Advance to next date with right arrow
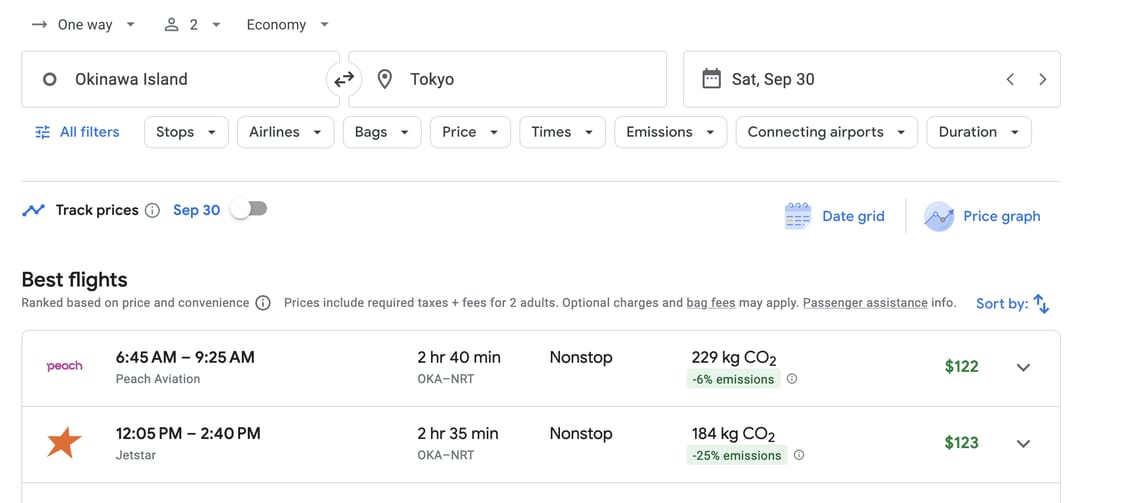 tap(1042, 79)
